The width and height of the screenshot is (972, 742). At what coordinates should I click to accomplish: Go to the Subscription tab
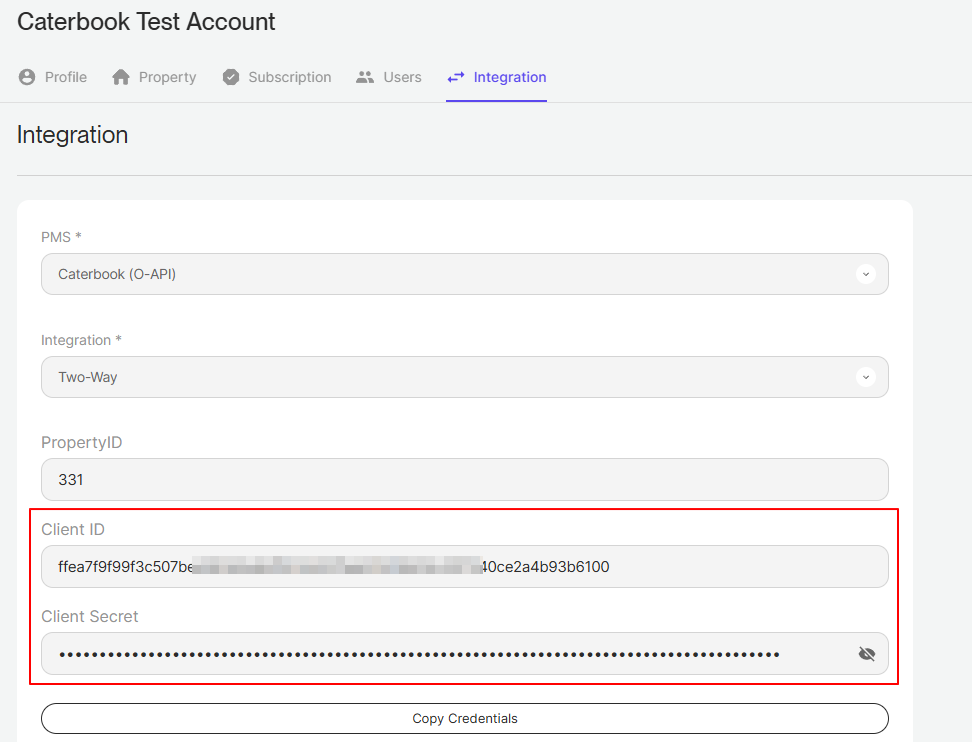[x=276, y=77]
